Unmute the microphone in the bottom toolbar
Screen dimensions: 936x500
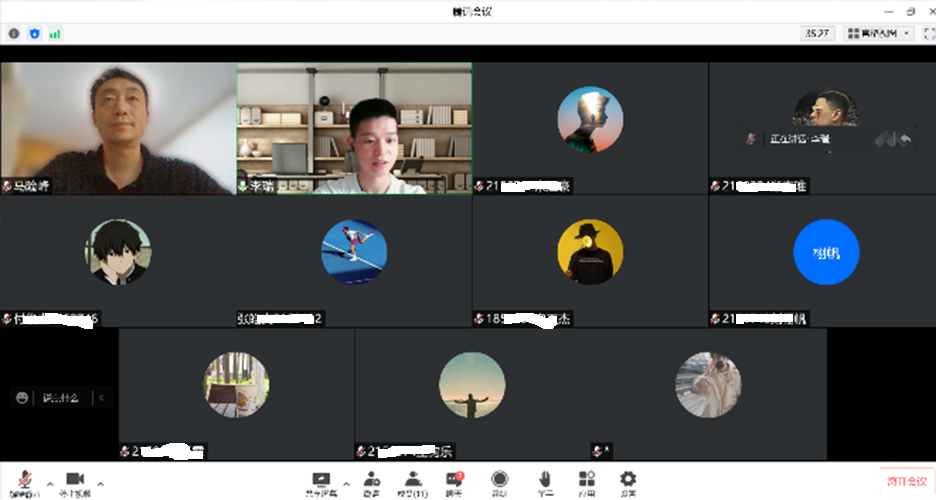(24, 483)
